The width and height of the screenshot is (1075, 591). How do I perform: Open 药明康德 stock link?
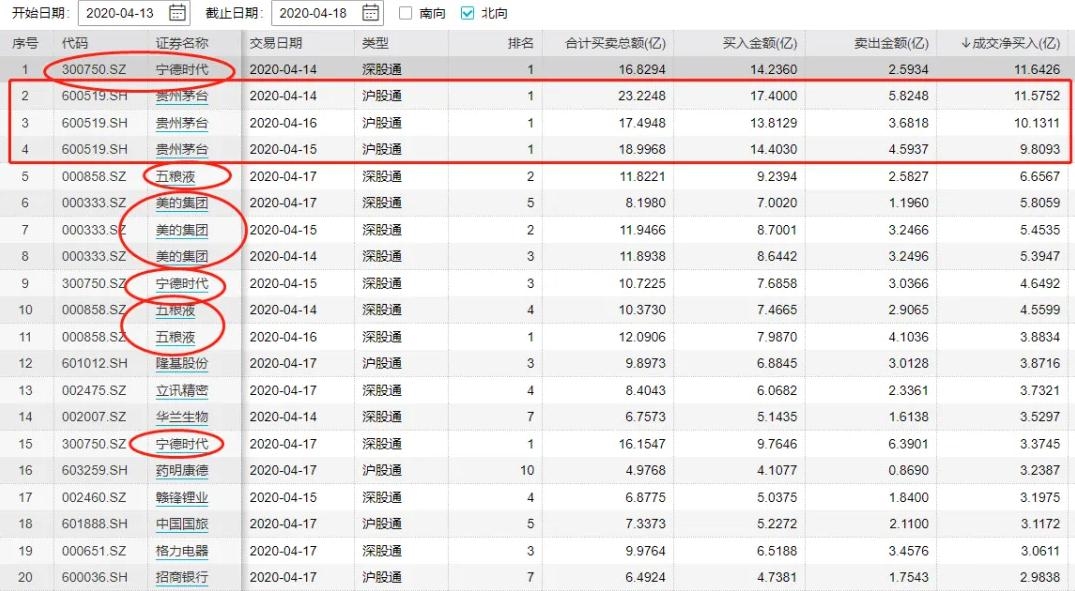click(182, 470)
